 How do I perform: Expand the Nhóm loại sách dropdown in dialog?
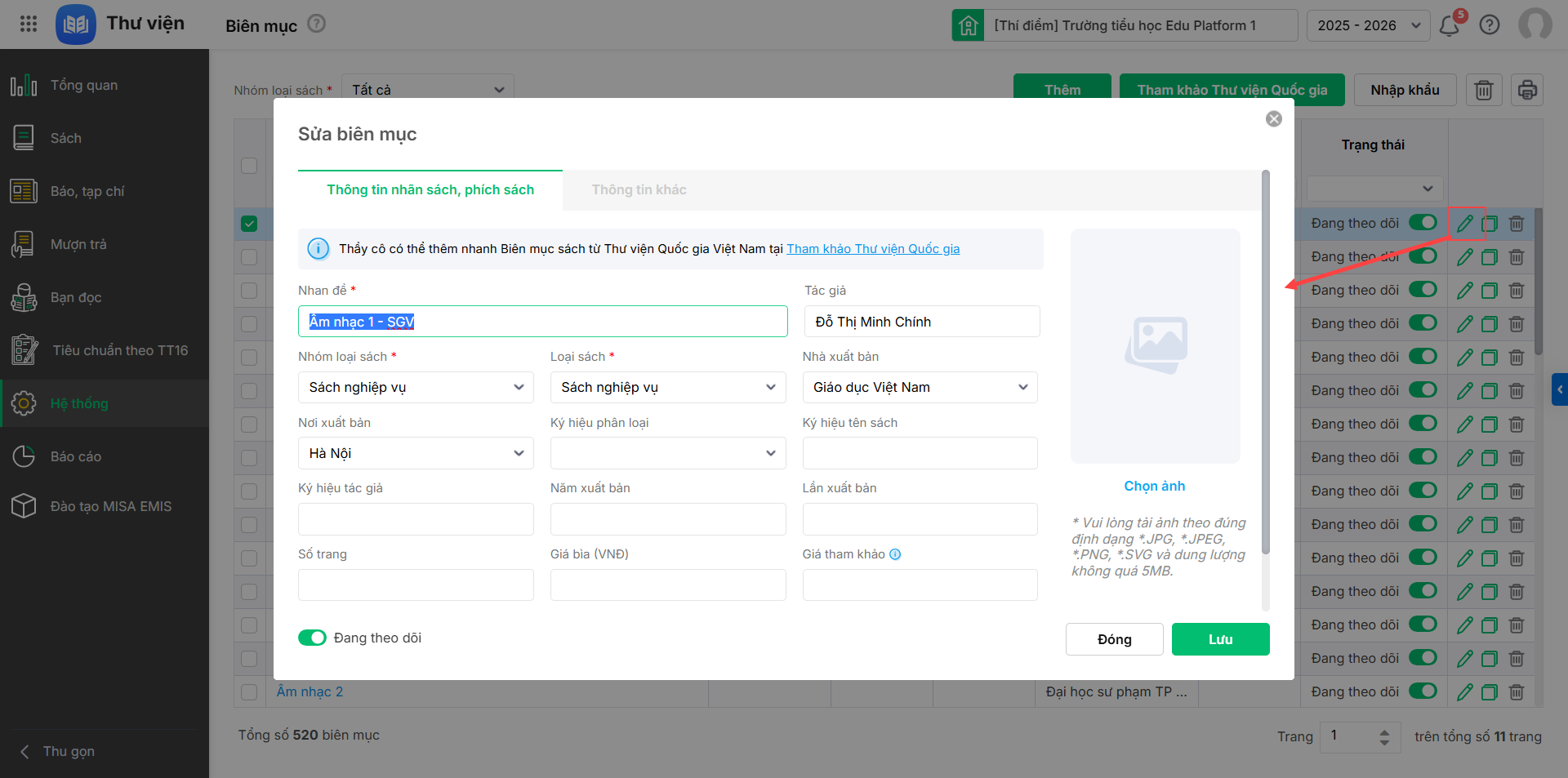point(416,388)
